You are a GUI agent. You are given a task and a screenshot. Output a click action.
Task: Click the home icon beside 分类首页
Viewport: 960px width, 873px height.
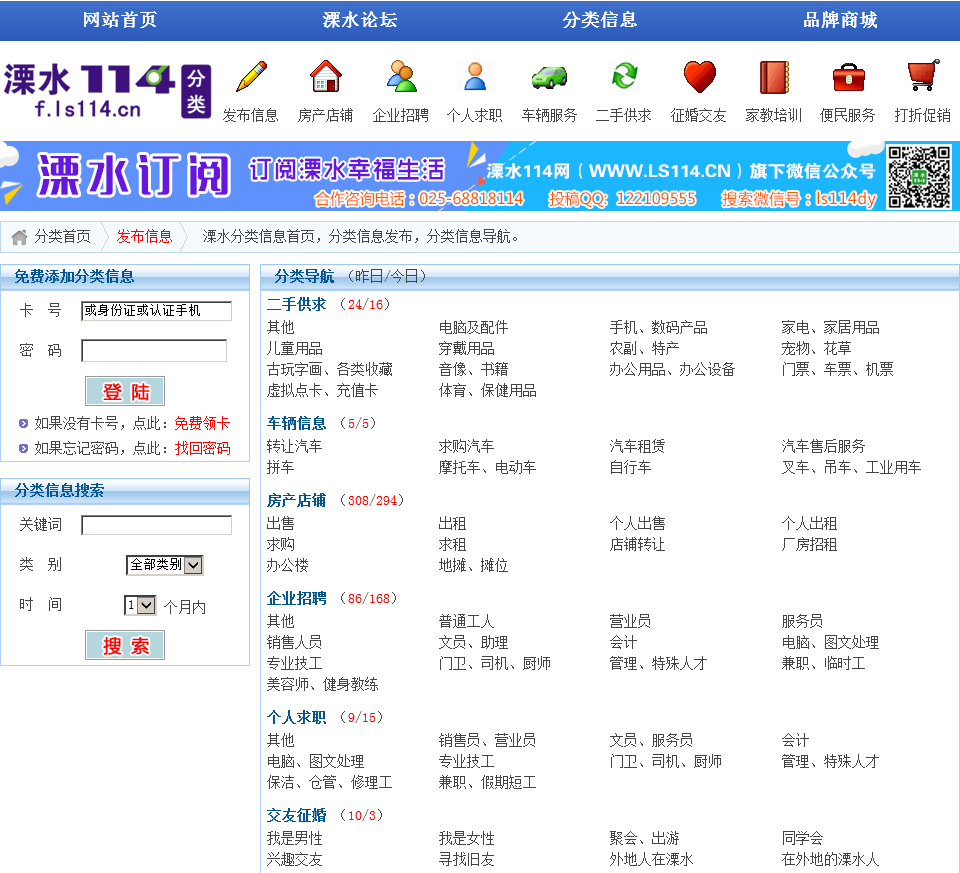tap(20, 237)
